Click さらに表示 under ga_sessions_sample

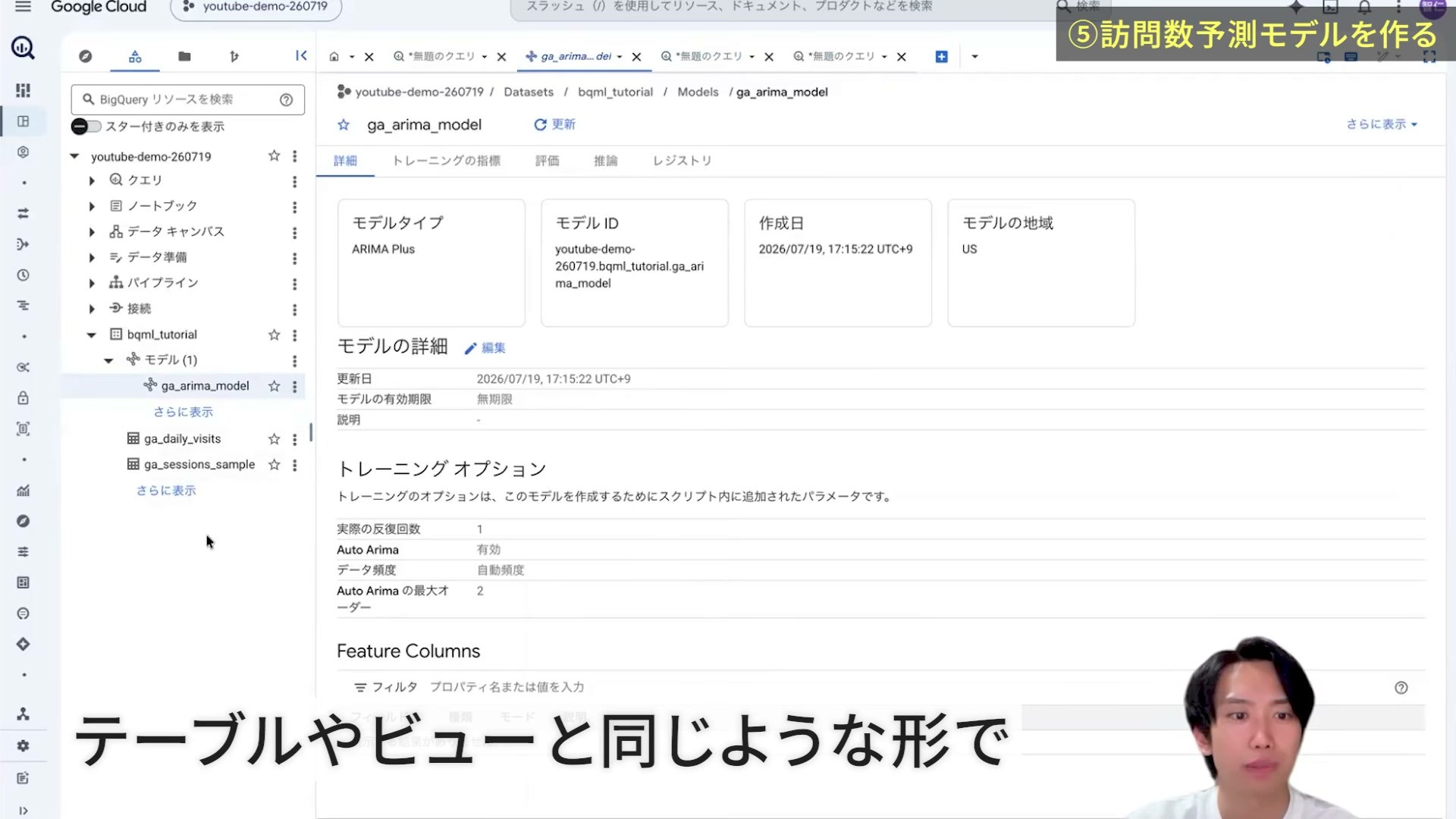(166, 491)
